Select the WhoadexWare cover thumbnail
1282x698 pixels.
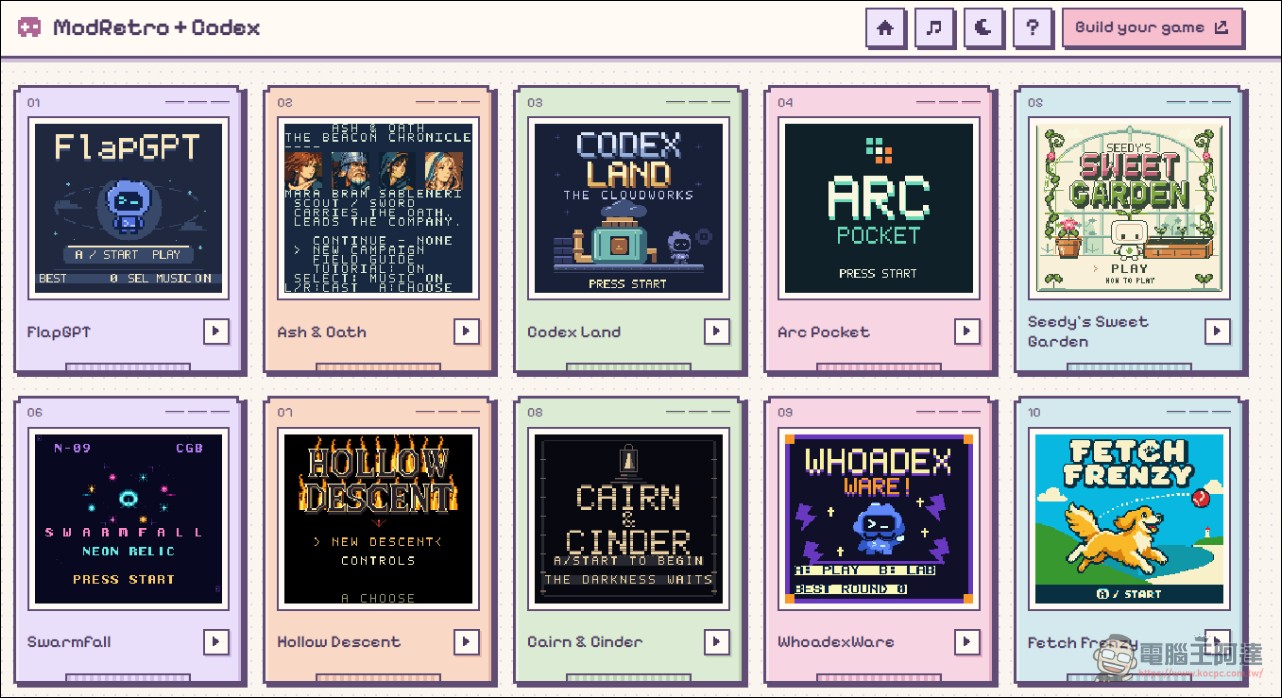878,518
